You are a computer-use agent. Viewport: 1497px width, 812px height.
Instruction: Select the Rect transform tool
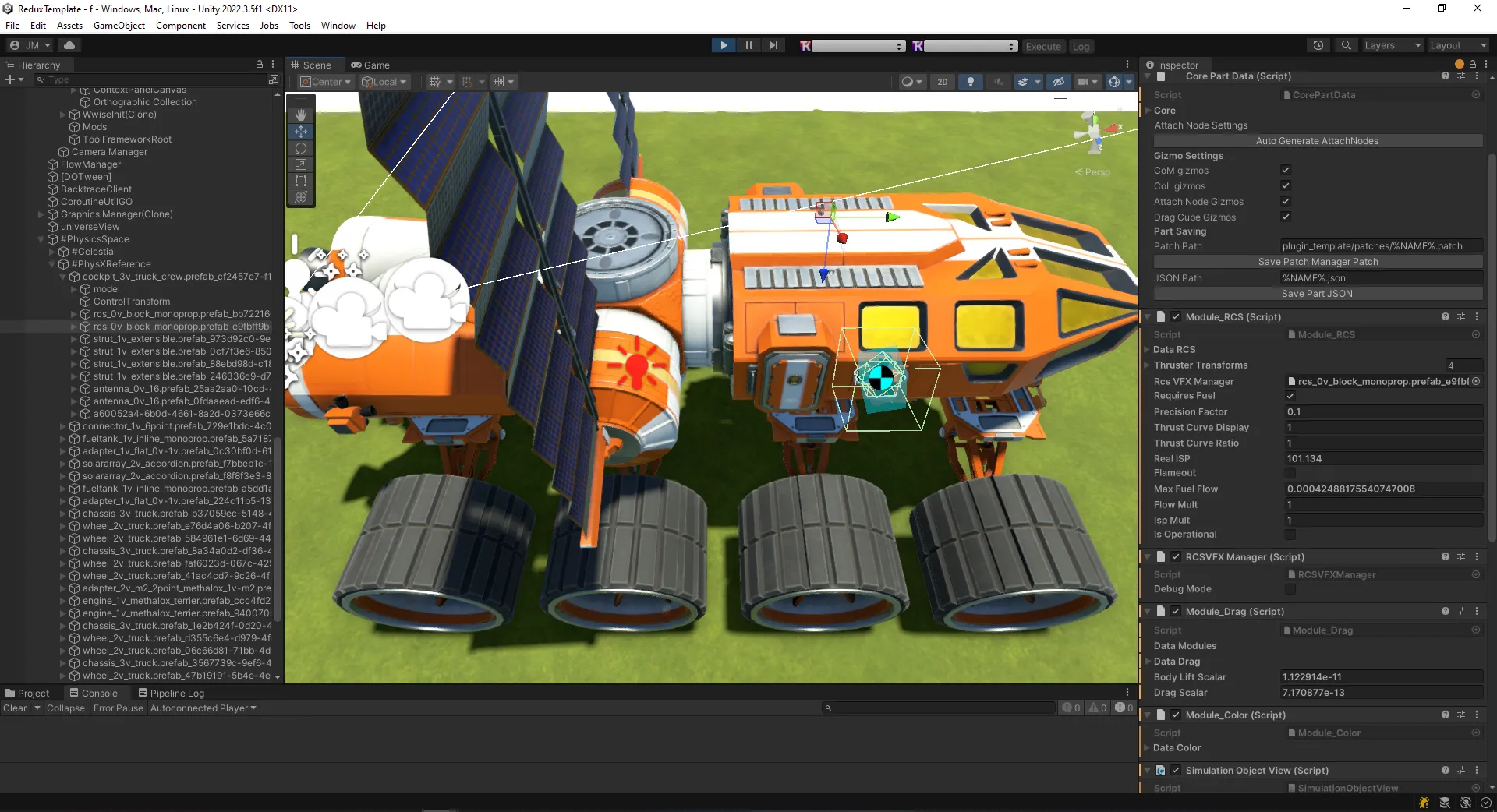301,181
